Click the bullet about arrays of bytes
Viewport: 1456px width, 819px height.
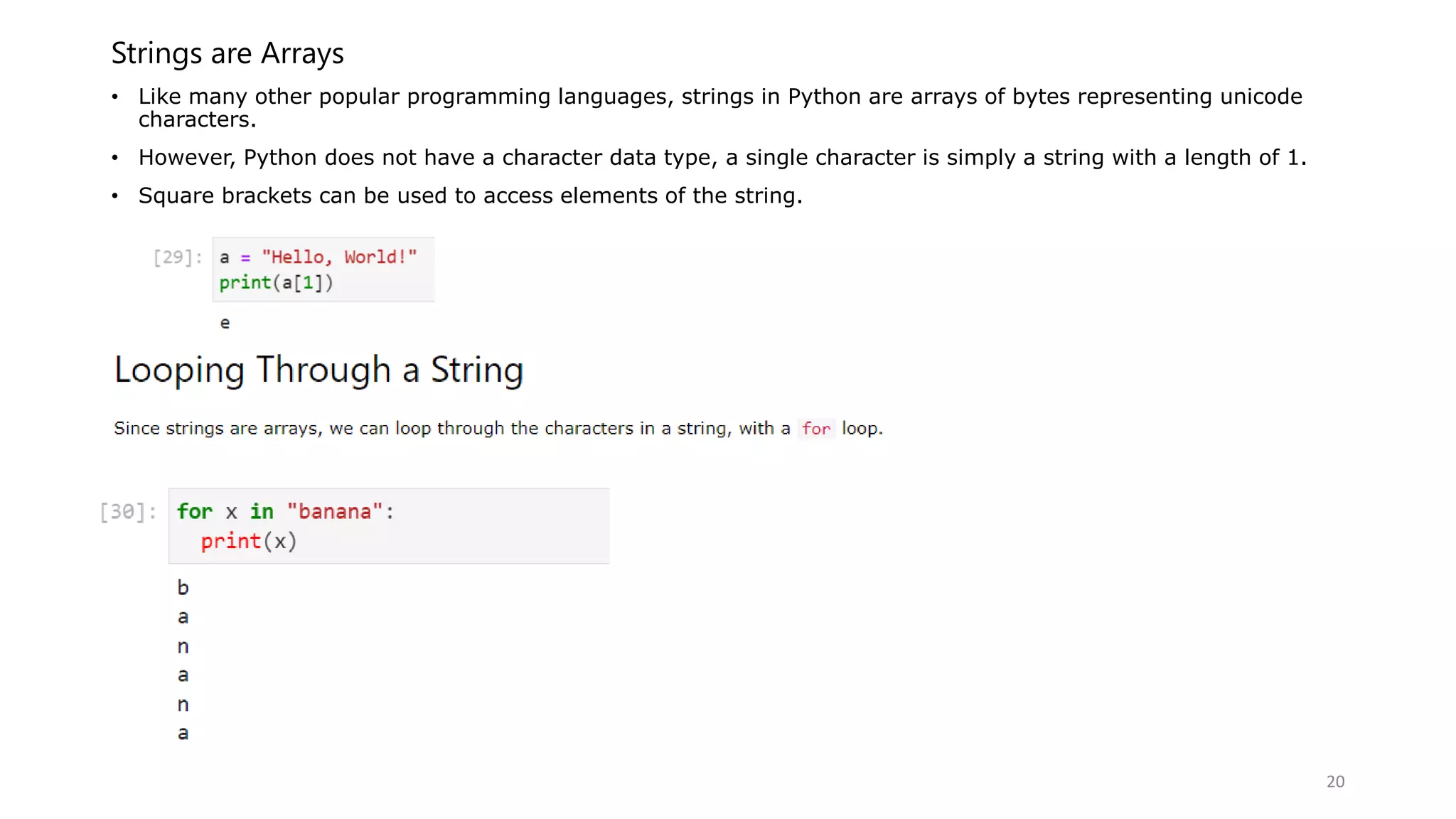pyautogui.click(x=720, y=107)
